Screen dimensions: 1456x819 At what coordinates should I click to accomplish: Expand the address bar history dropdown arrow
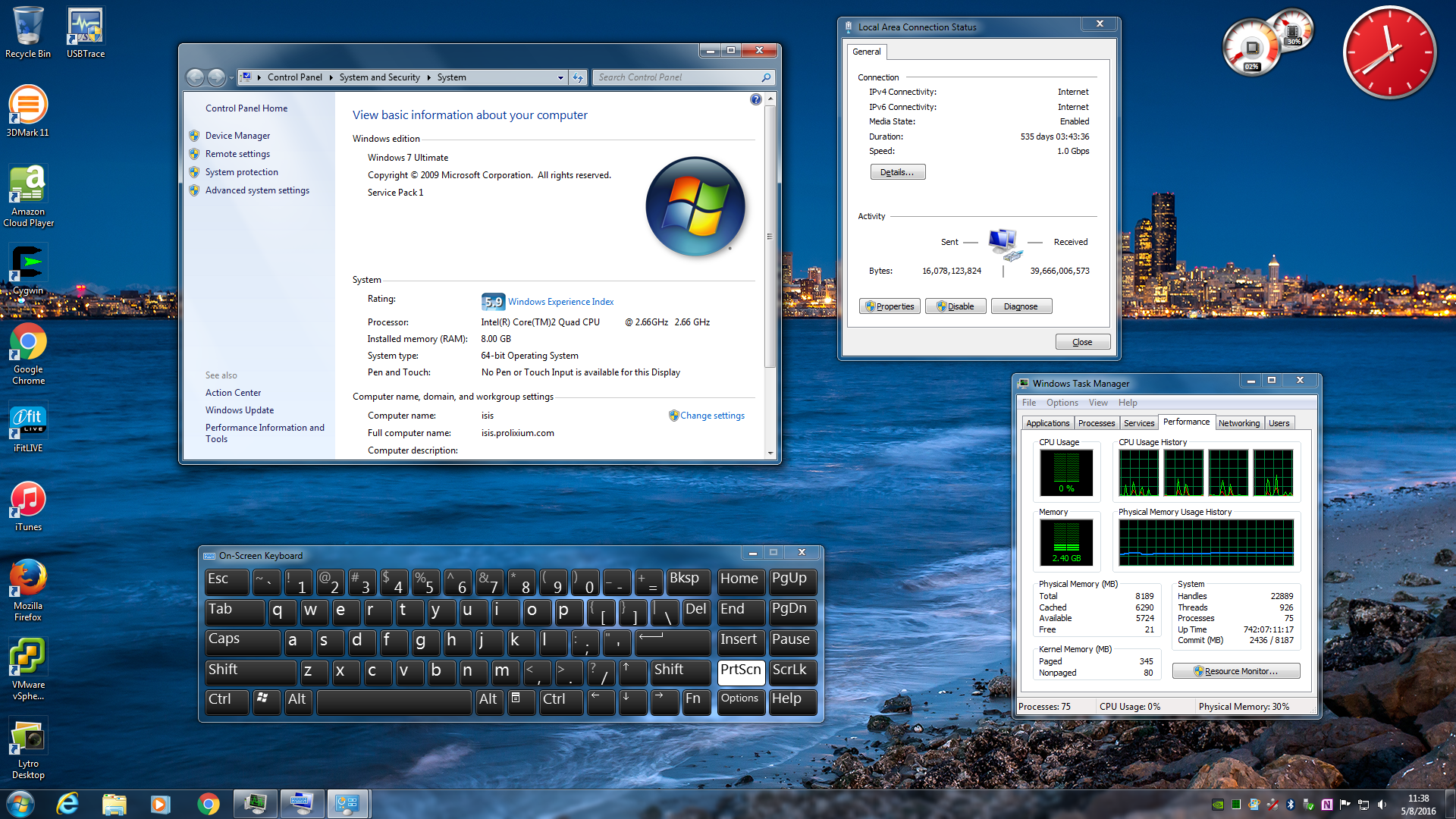click(560, 77)
